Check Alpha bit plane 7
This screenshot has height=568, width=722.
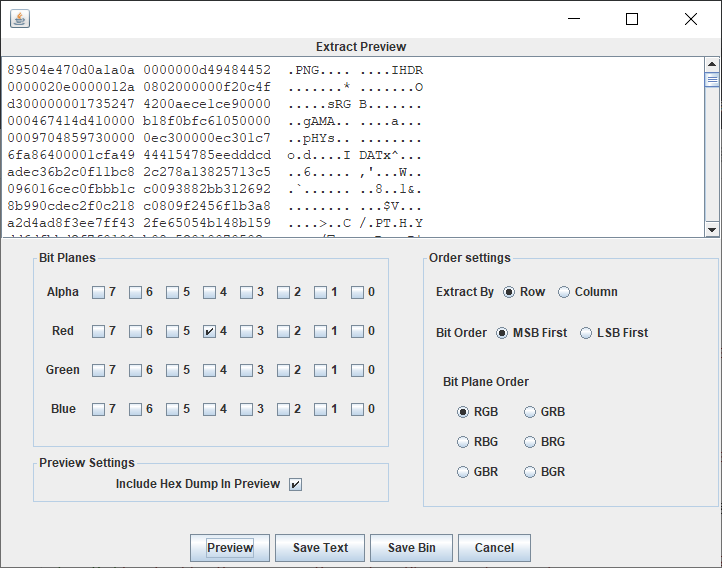pos(98,292)
